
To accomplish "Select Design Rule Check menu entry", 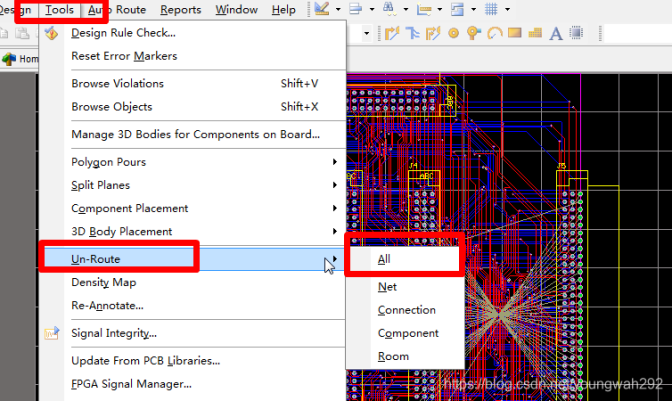I will [x=123, y=33].
